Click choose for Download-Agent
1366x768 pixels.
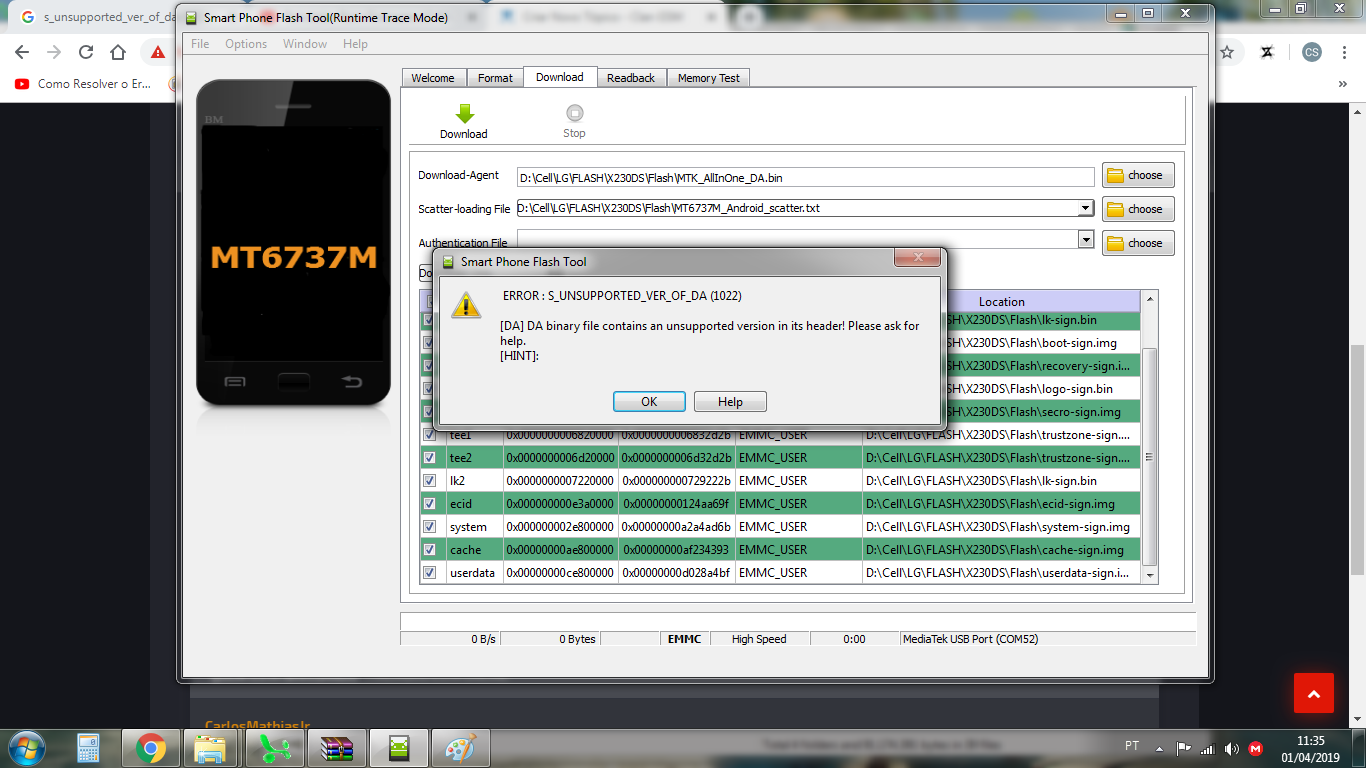pos(1138,175)
